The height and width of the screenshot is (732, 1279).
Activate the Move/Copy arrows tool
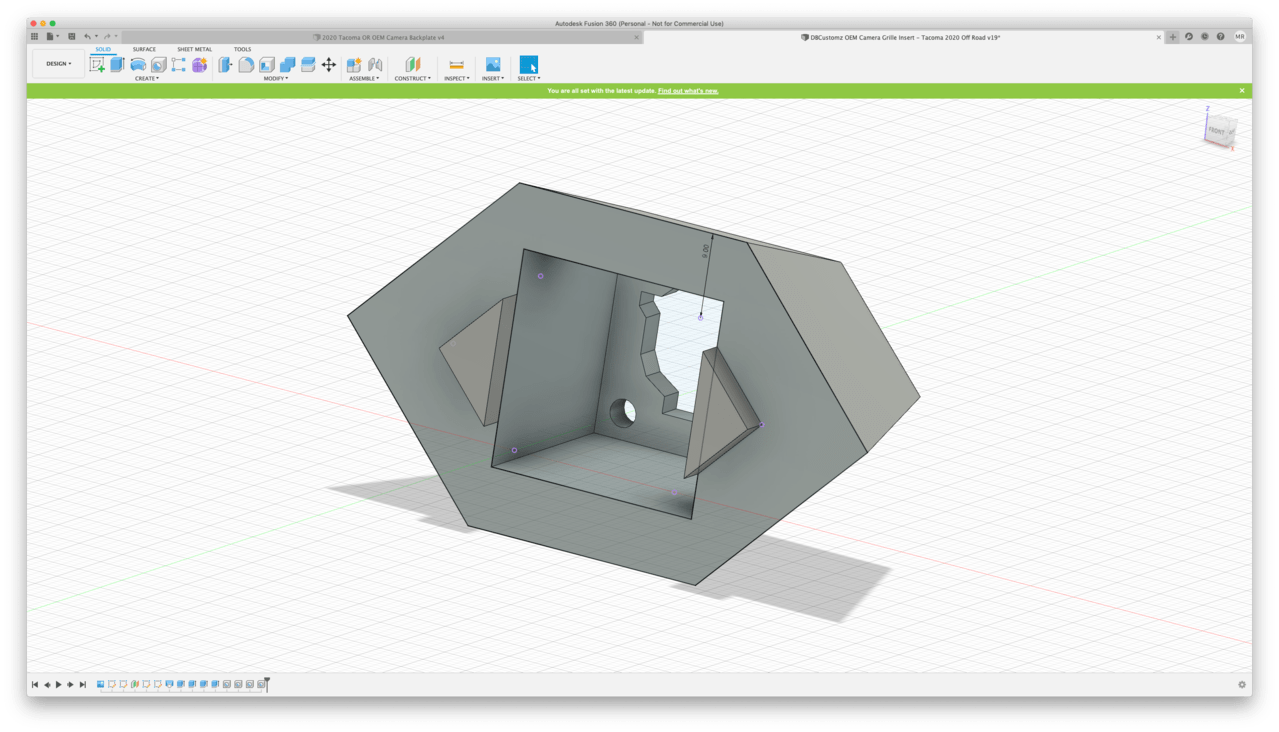point(328,64)
